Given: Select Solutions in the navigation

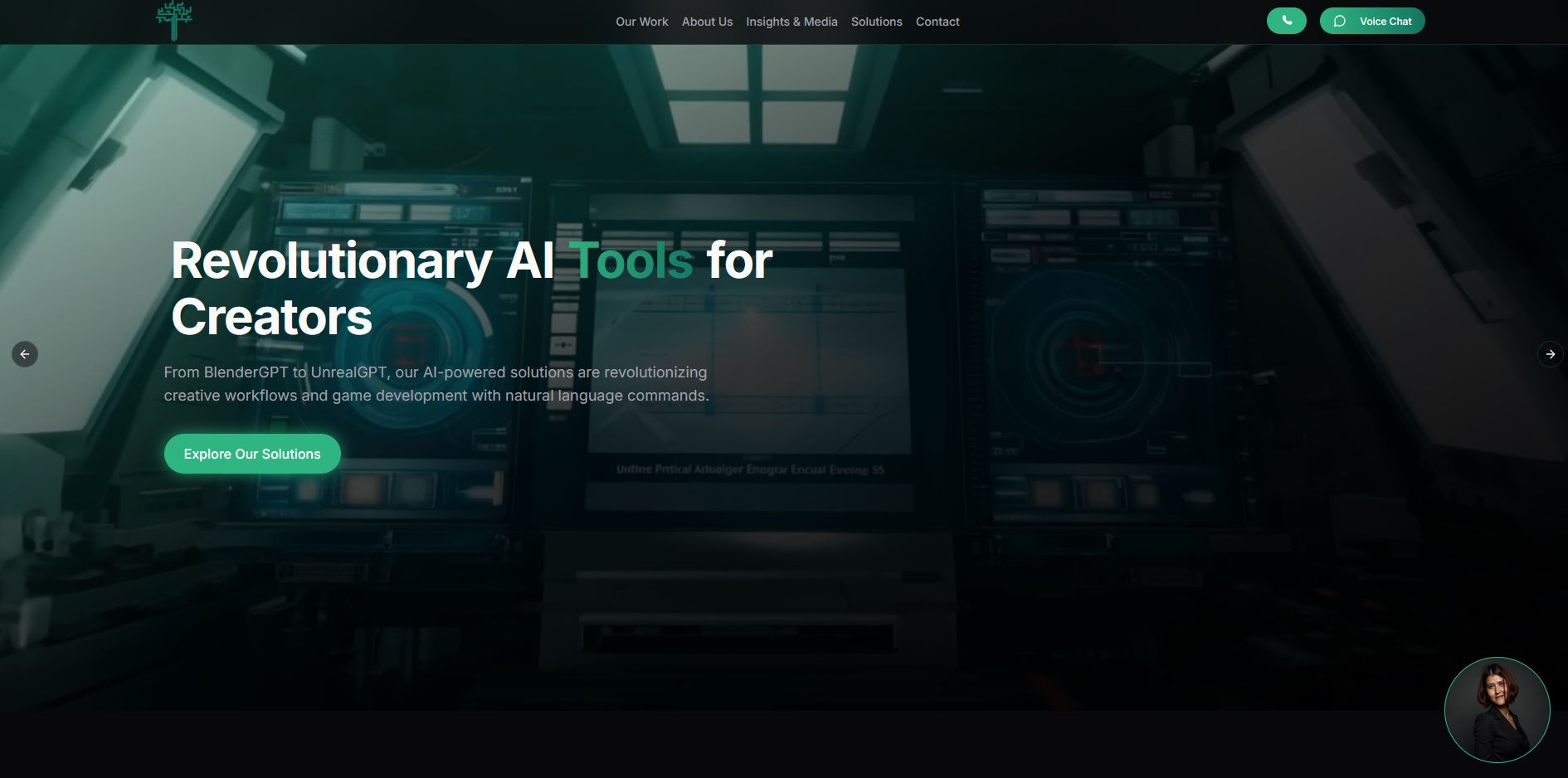Looking at the screenshot, I should point(876,22).
